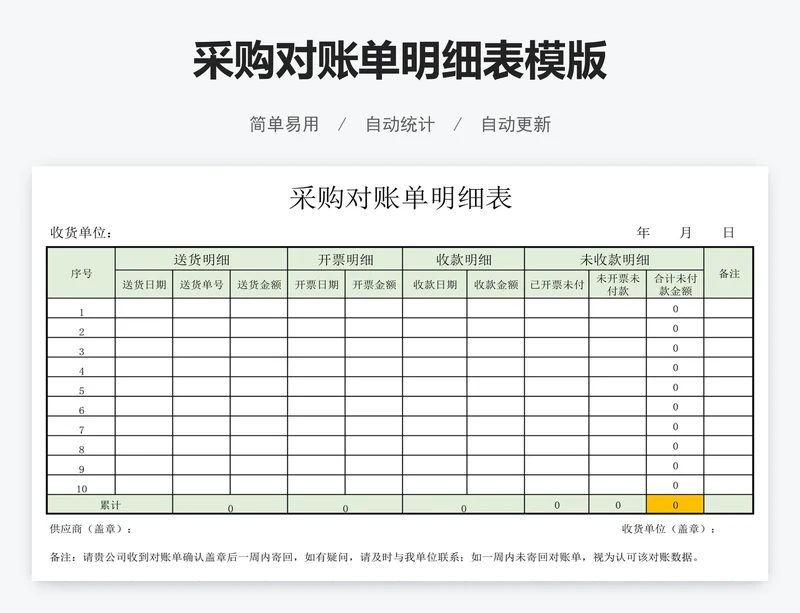The image size is (800, 613).
Task: Select the row number 4 cell
Action: [x=81, y=367]
